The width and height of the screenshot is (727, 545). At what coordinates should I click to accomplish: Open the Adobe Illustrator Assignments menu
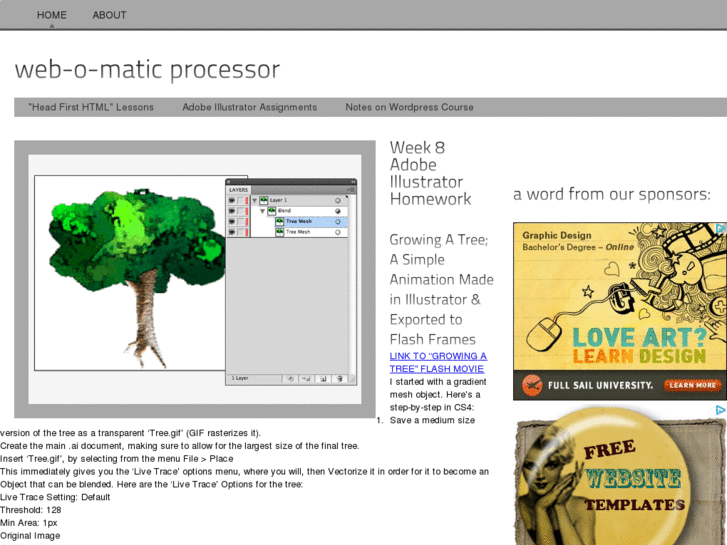pyautogui.click(x=249, y=107)
